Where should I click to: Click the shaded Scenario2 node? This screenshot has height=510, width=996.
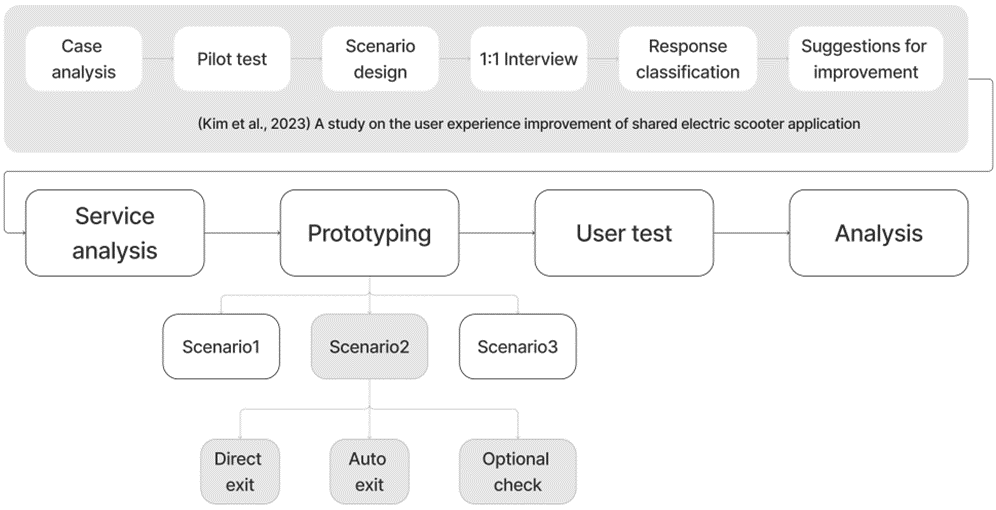coord(369,347)
